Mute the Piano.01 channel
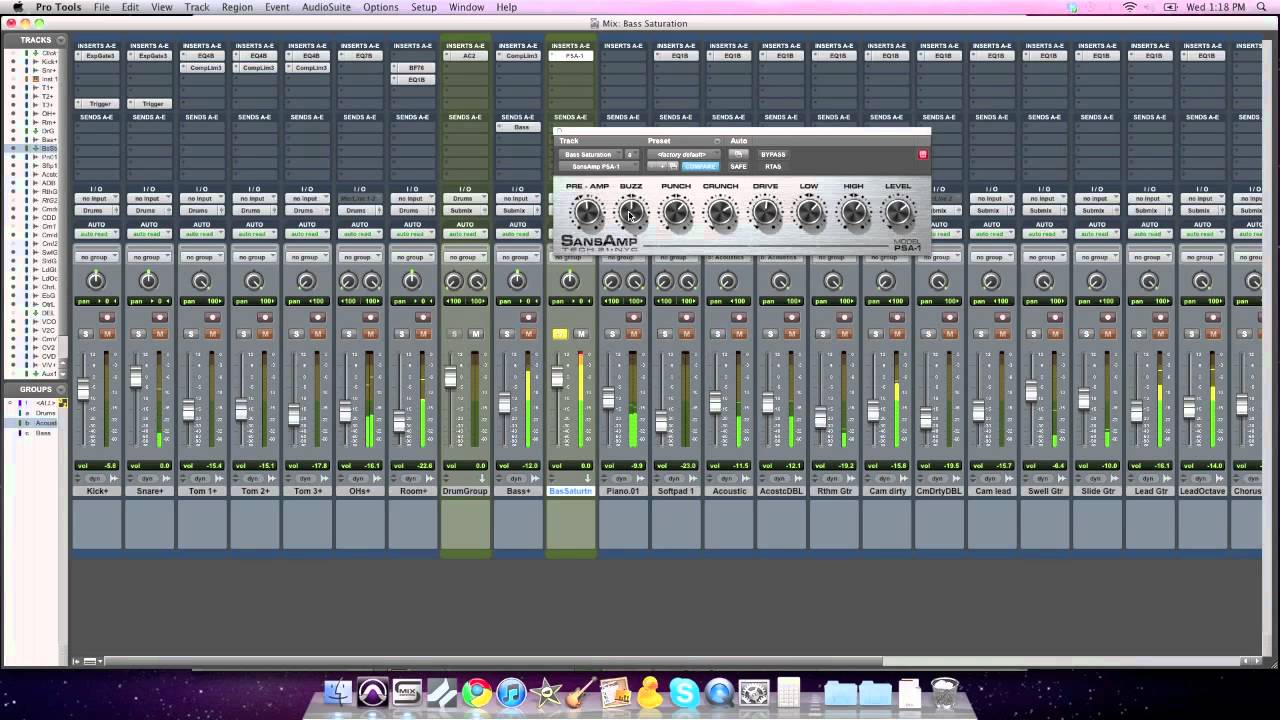The image size is (1280, 720). click(633, 334)
